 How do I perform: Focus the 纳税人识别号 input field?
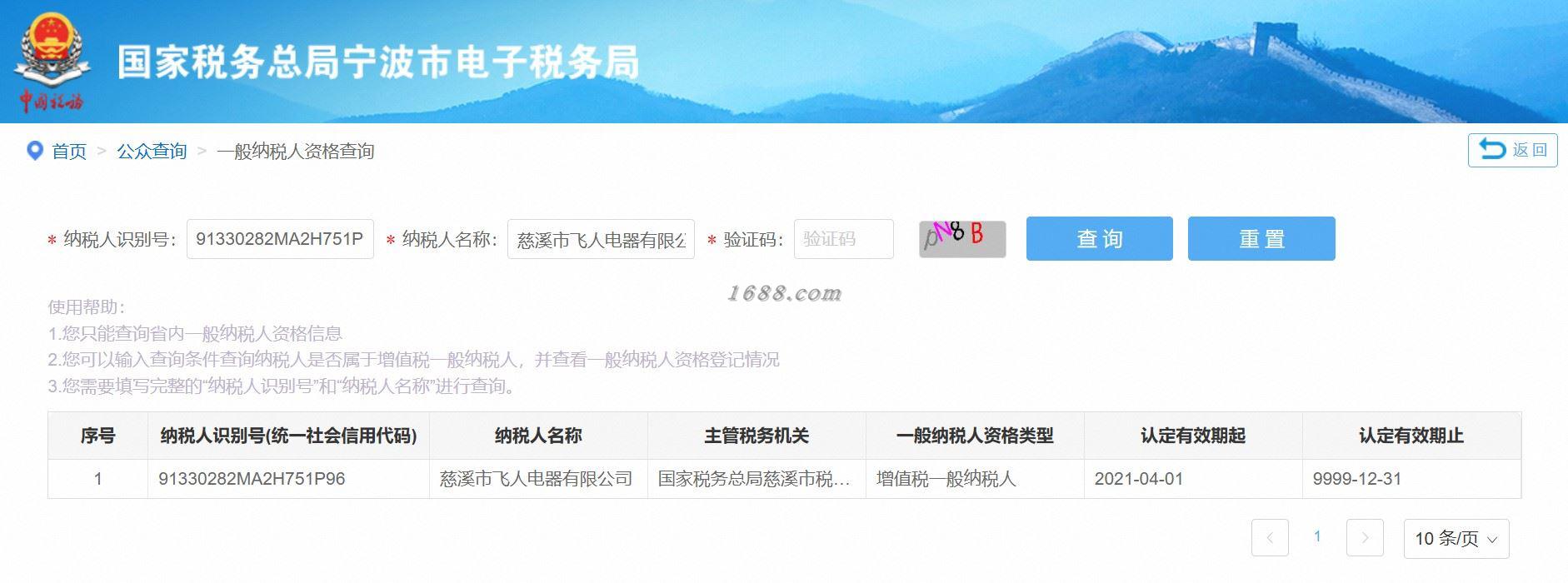click(280, 240)
